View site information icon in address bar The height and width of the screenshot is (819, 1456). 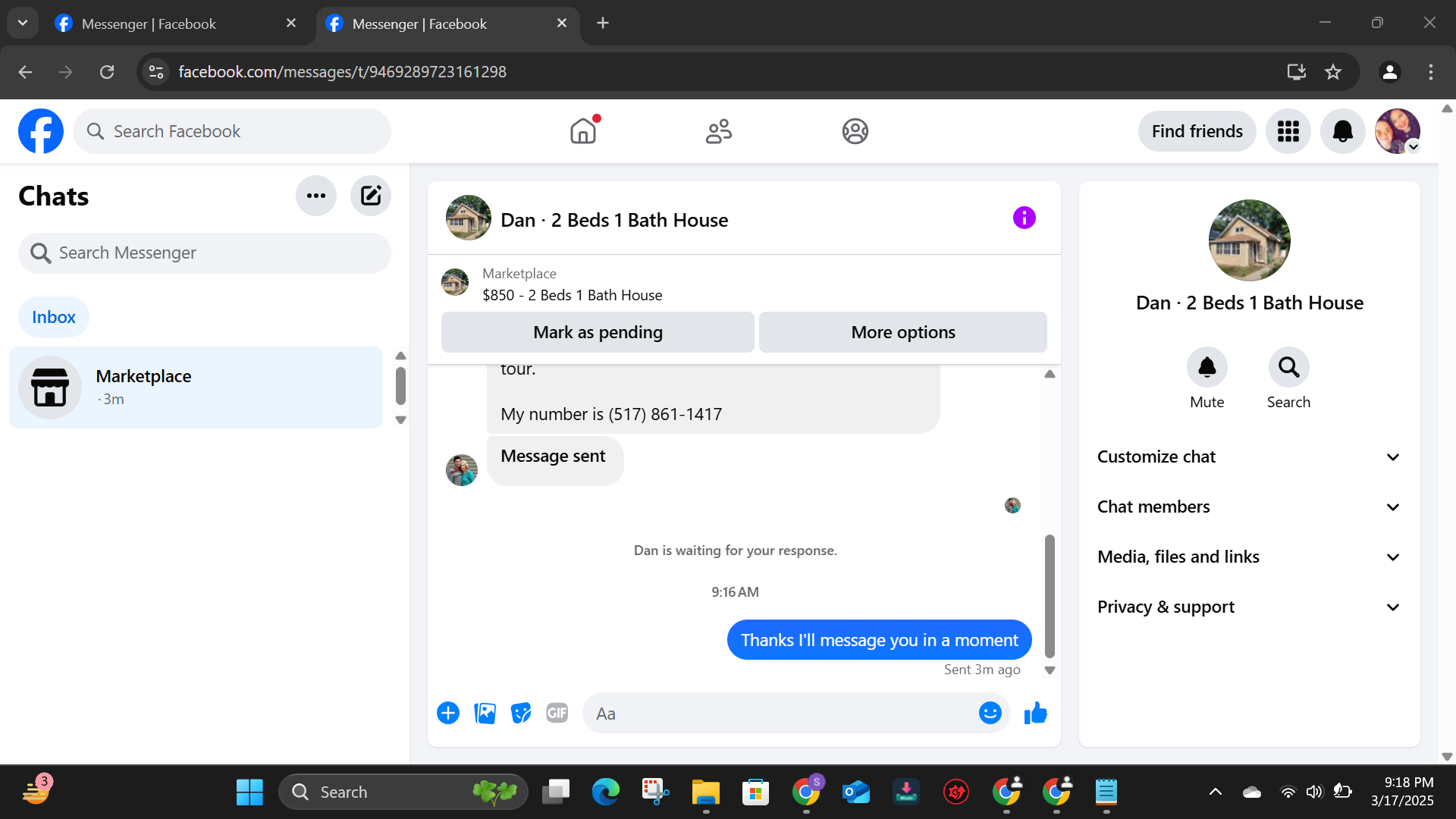pyautogui.click(x=156, y=72)
